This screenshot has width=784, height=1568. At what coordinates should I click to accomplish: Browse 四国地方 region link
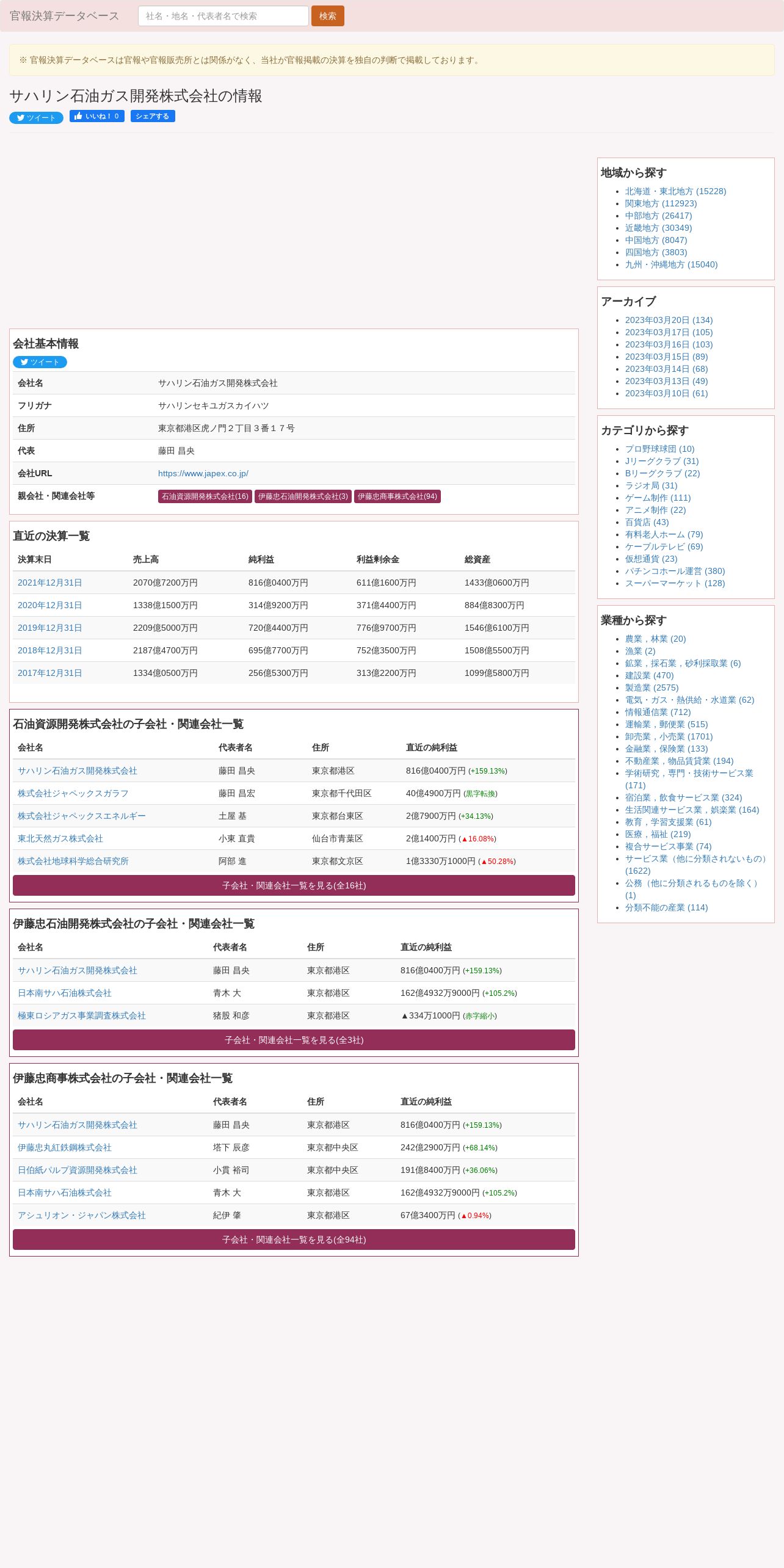click(656, 252)
